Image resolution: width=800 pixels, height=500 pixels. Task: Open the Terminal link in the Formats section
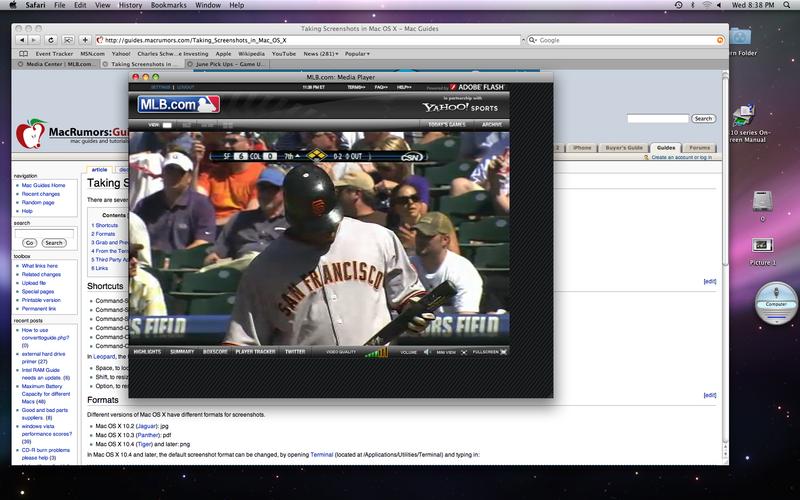[x=321, y=455]
